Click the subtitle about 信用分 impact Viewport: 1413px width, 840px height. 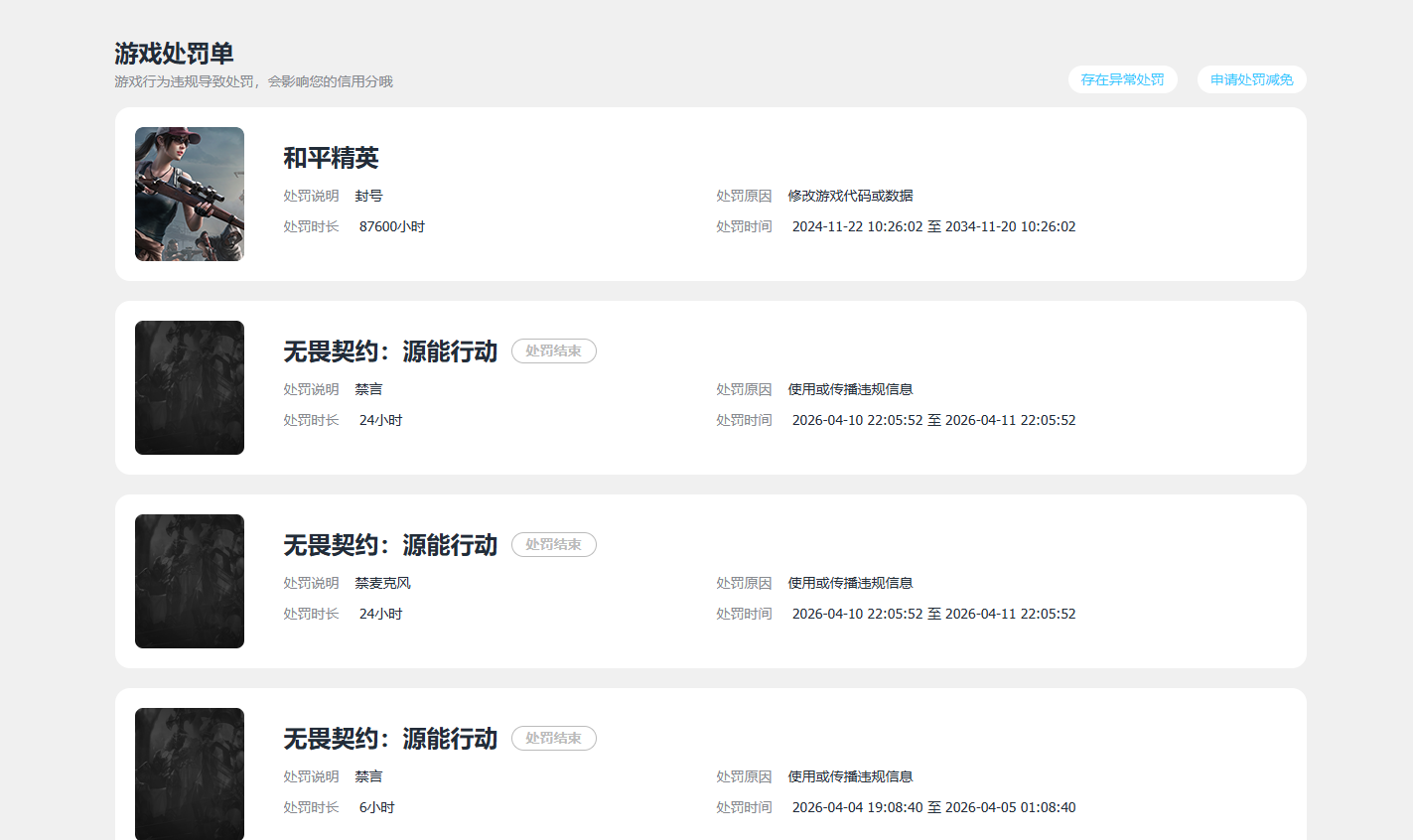(253, 81)
